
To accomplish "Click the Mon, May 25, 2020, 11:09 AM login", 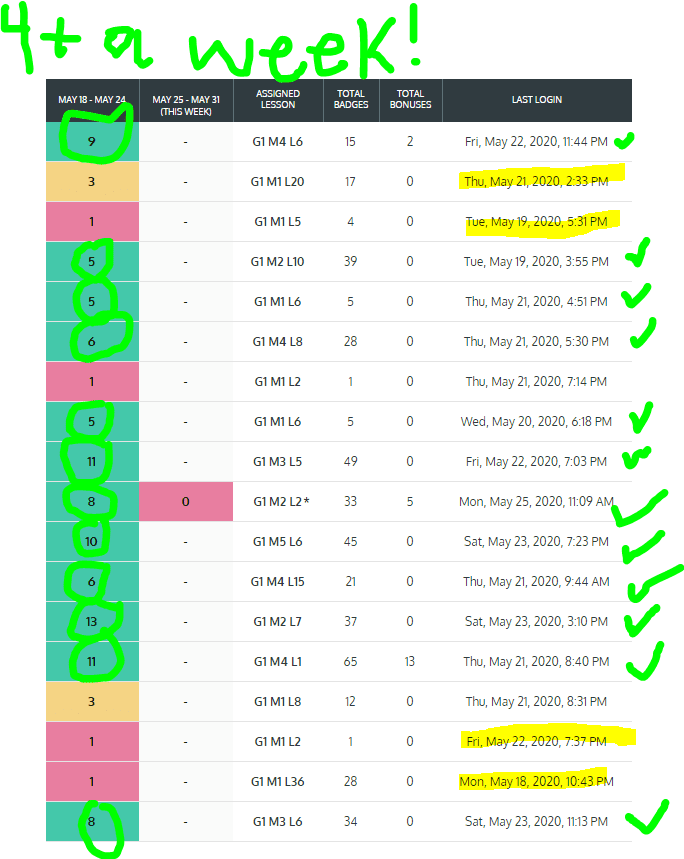I will (536, 502).
